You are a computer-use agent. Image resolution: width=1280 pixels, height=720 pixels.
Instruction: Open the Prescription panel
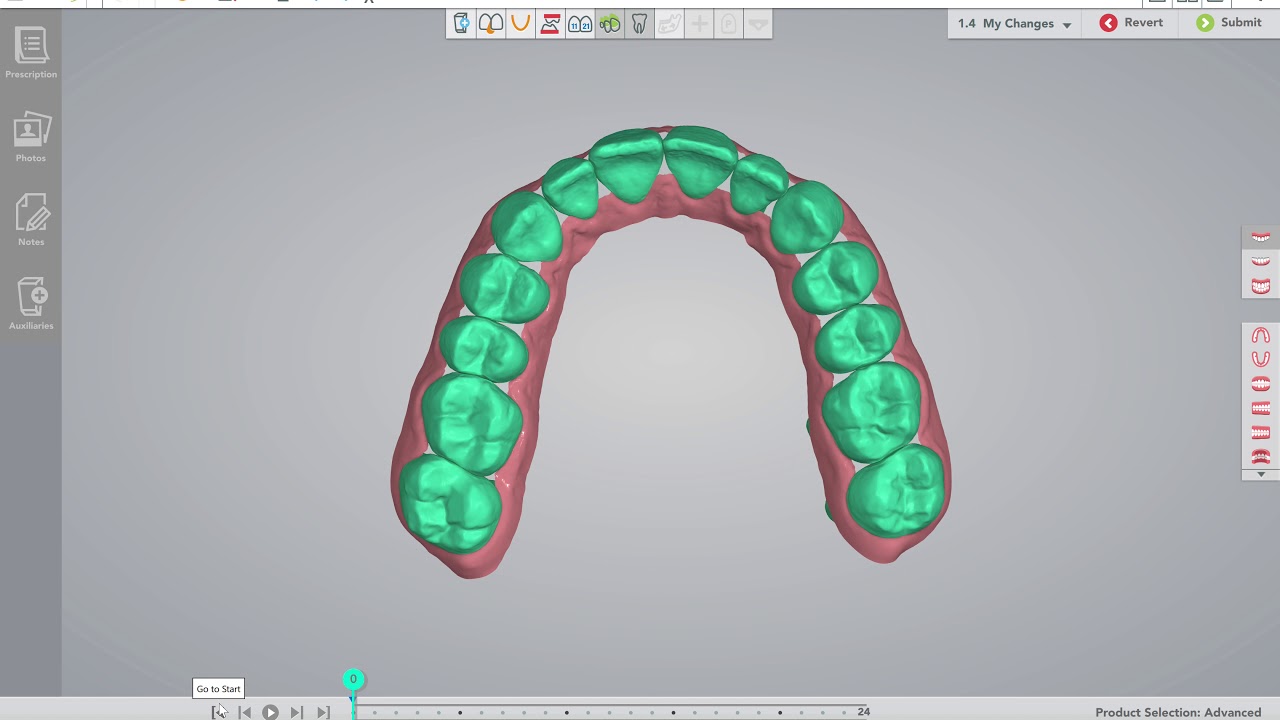[31, 53]
